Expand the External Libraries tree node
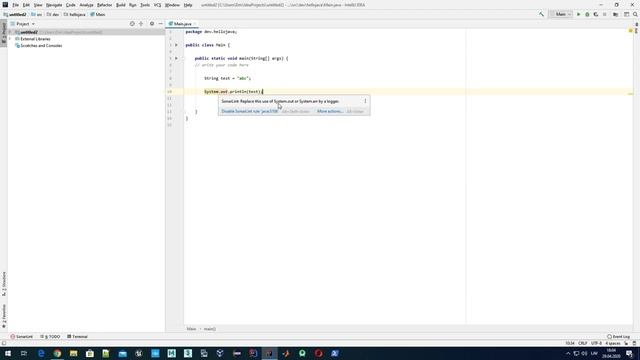 (x=10, y=39)
